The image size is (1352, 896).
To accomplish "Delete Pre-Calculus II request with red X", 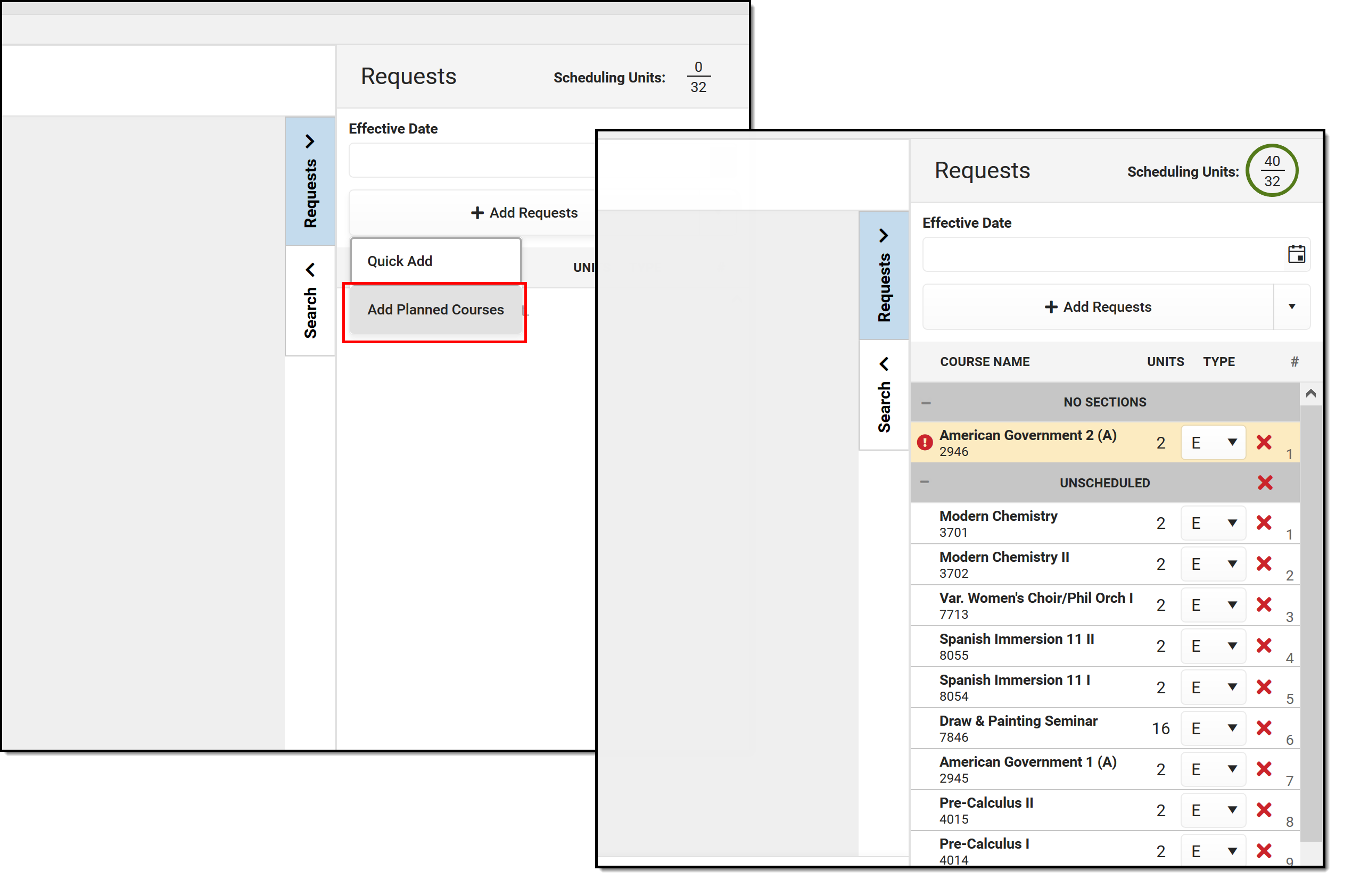I will coord(1264,810).
